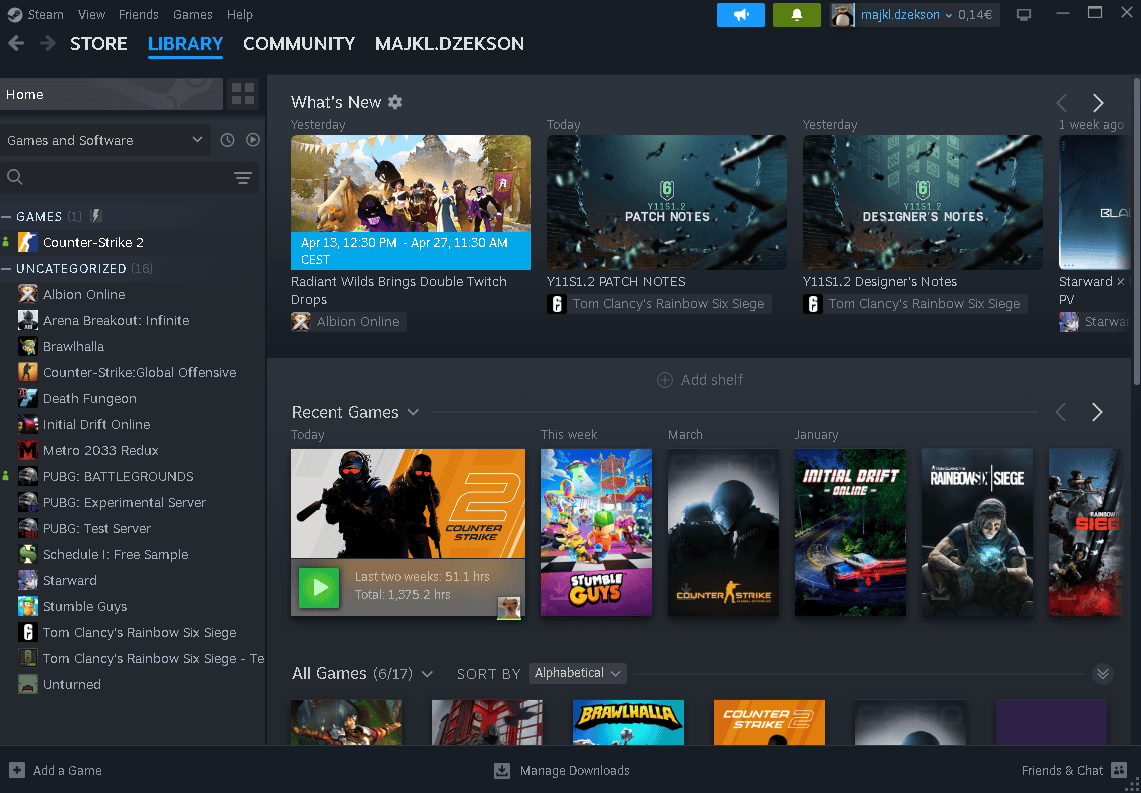Open Y11S1.2 Designer's Notes thumbnail

(x=923, y=202)
